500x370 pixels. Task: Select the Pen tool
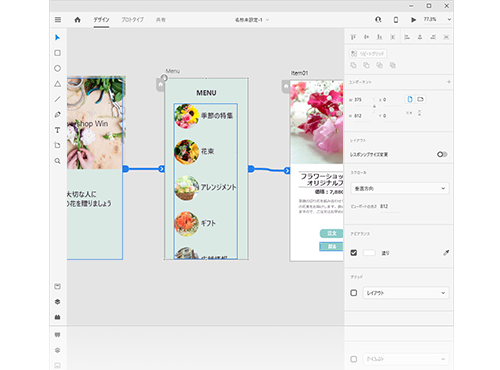pos(57,114)
